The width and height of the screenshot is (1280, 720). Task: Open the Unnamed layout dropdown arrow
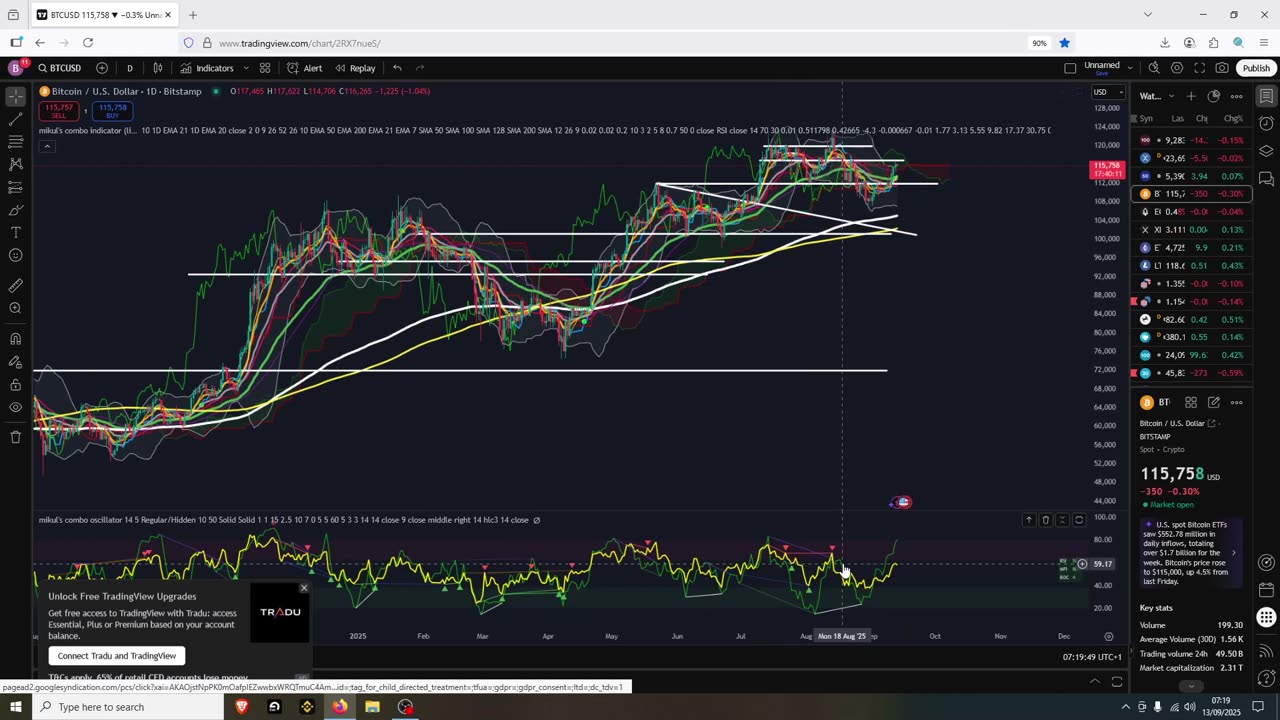(1130, 68)
